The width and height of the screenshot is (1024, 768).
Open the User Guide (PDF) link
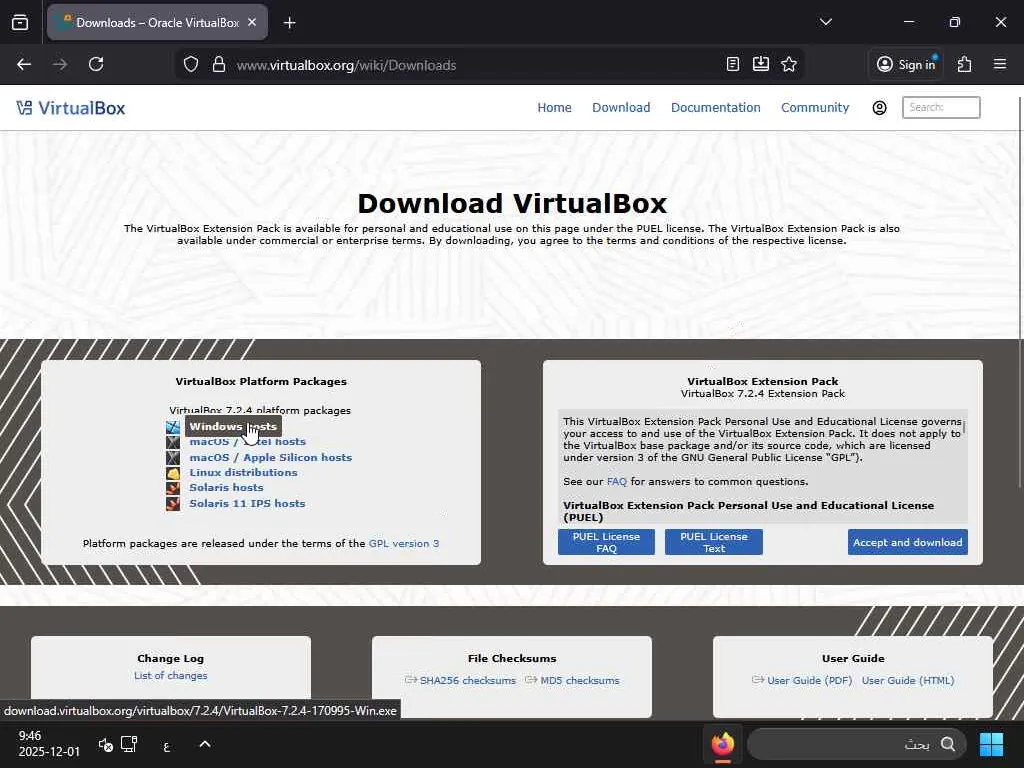[x=809, y=680]
